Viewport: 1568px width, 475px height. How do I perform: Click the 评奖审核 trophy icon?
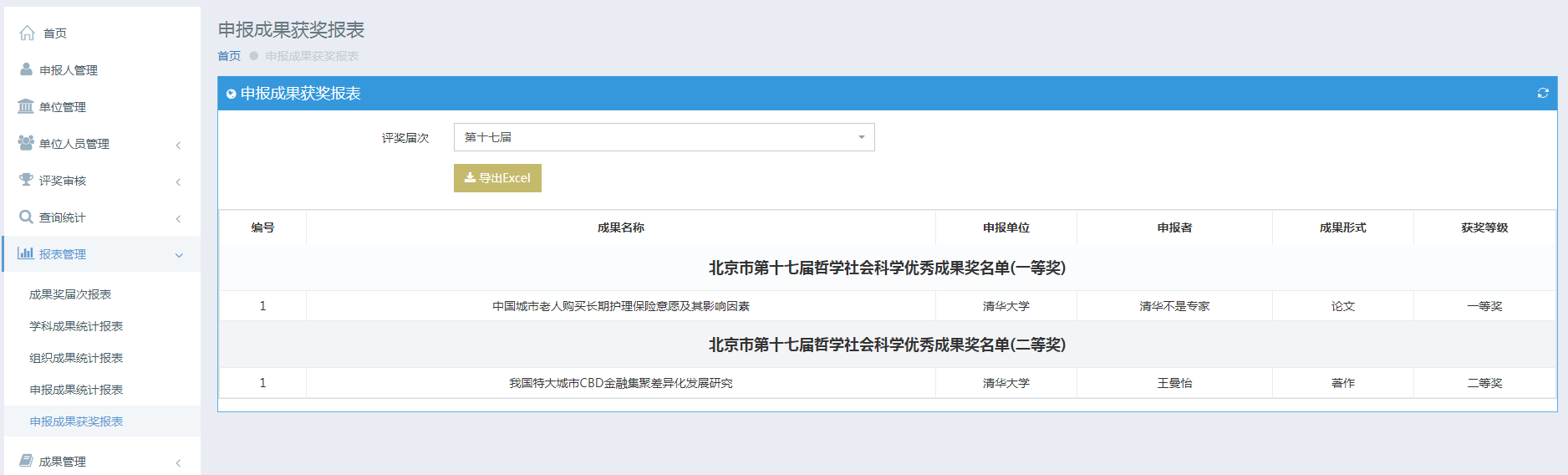pos(26,180)
